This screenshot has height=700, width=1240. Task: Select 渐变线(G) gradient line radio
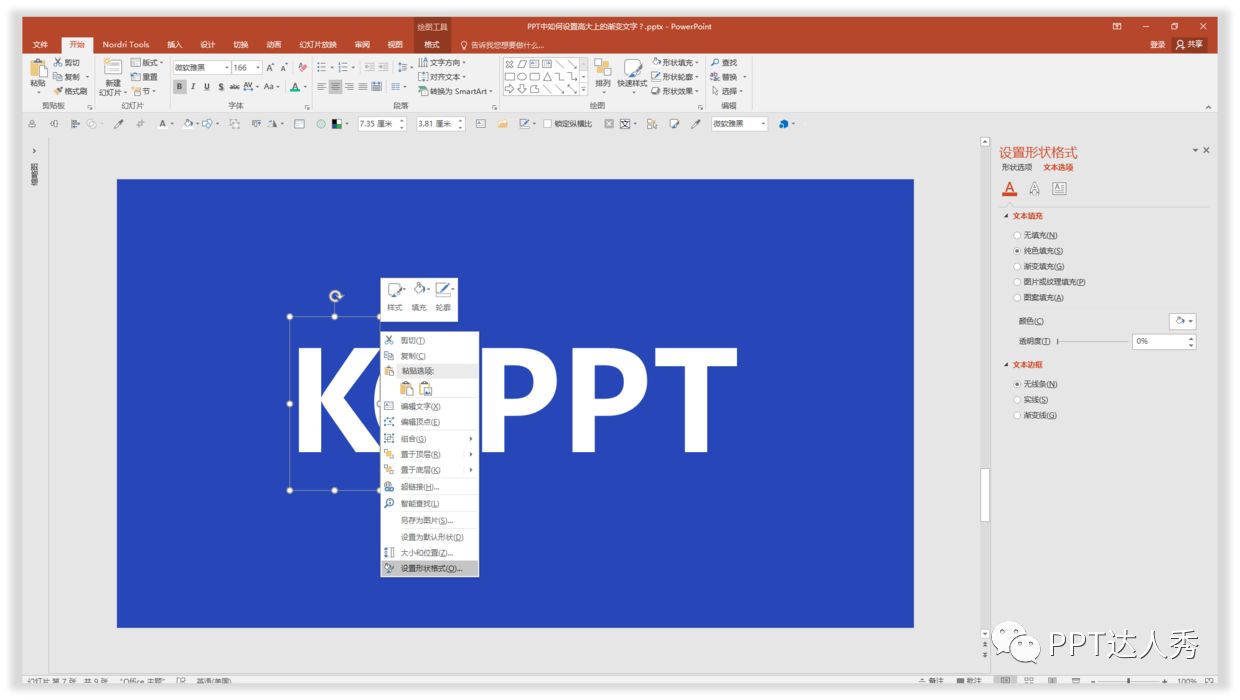click(1017, 415)
